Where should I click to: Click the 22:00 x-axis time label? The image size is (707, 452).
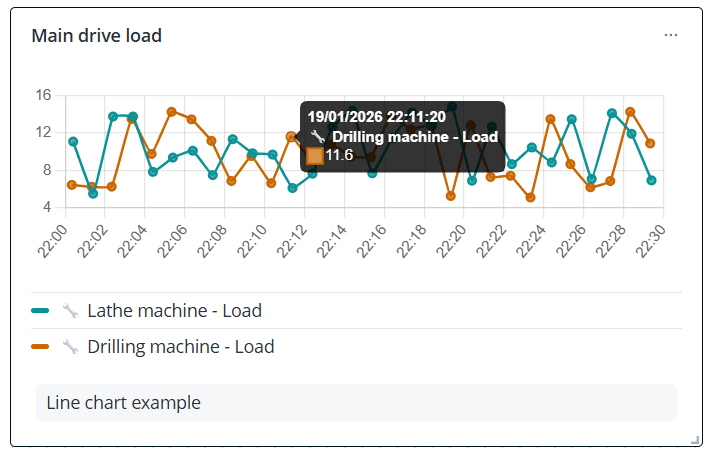[52, 241]
